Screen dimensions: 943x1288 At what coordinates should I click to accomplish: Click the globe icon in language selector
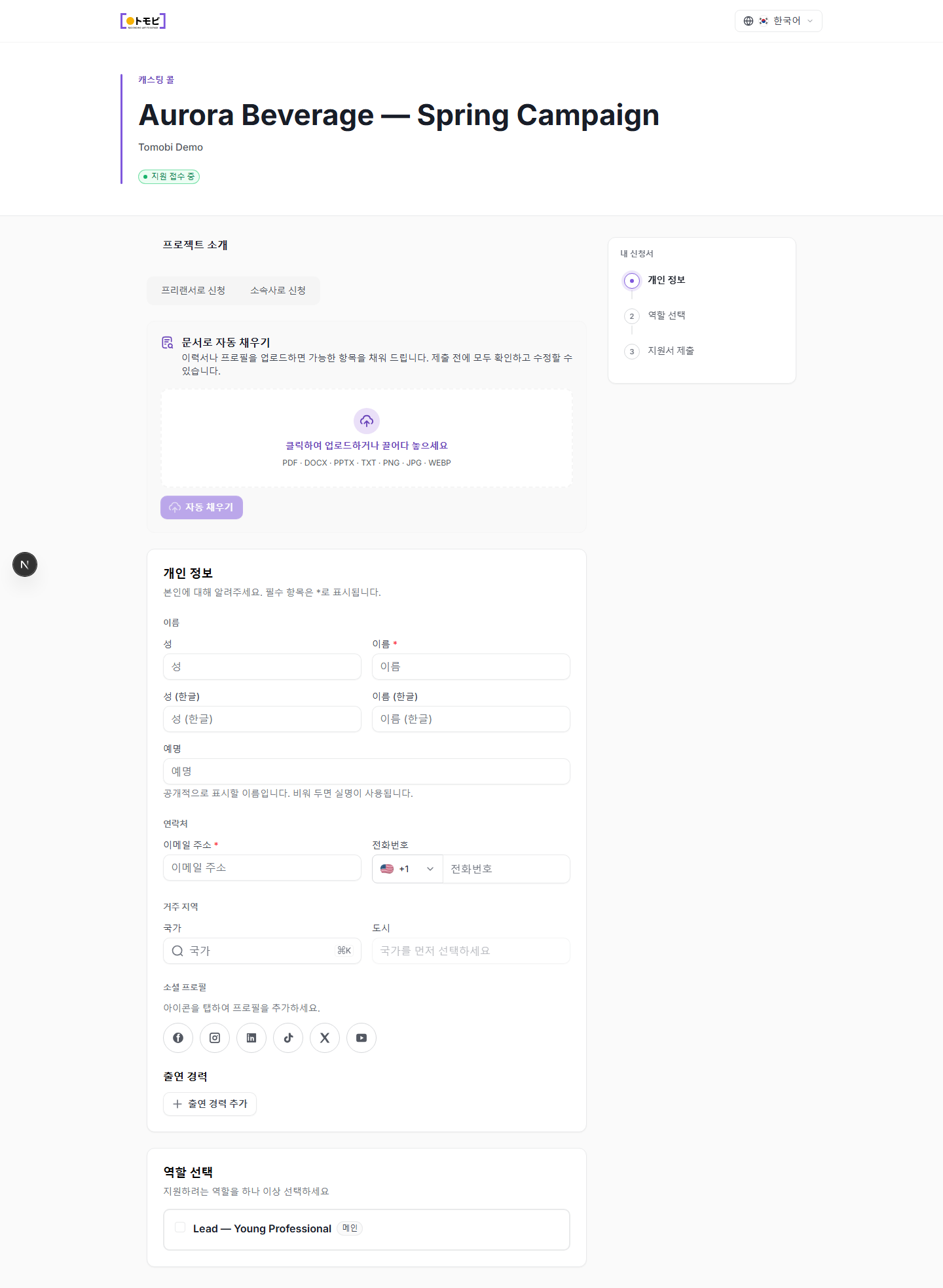[749, 21]
